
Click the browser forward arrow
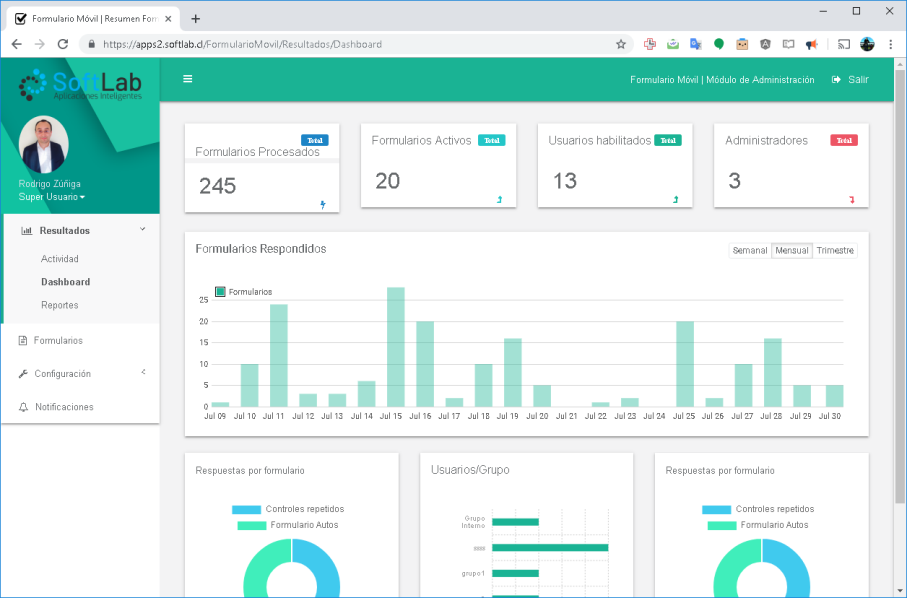click(x=39, y=44)
